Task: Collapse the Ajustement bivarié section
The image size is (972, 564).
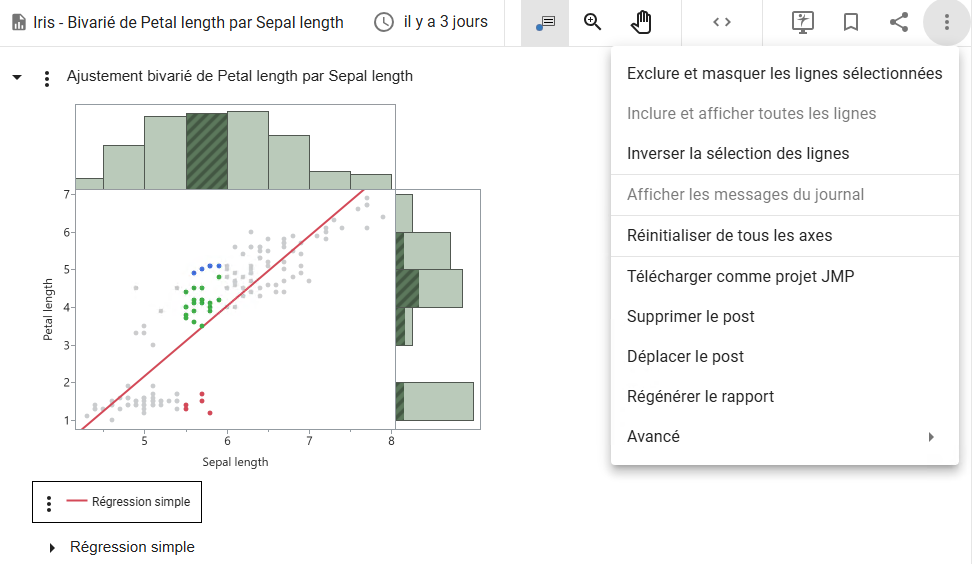Action: (16, 76)
